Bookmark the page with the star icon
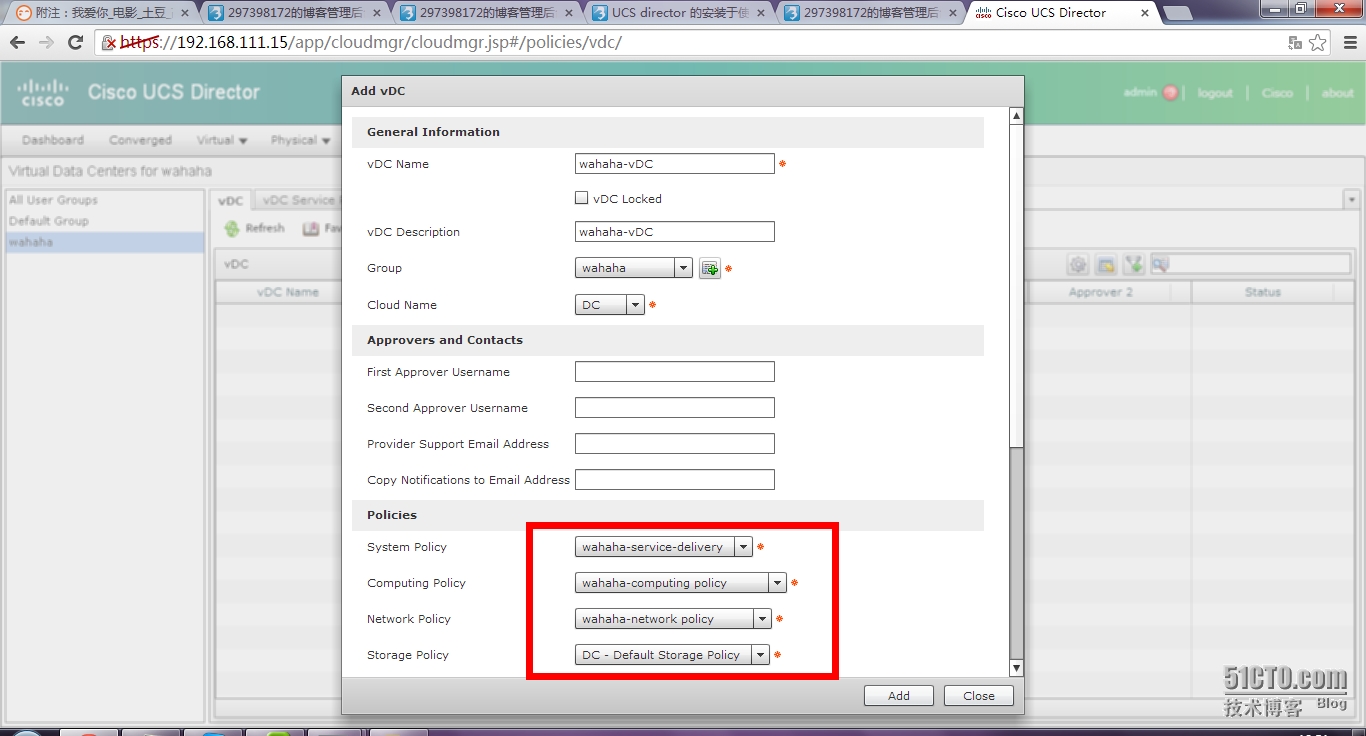This screenshot has width=1366, height=736. (x=1318, y=43)
